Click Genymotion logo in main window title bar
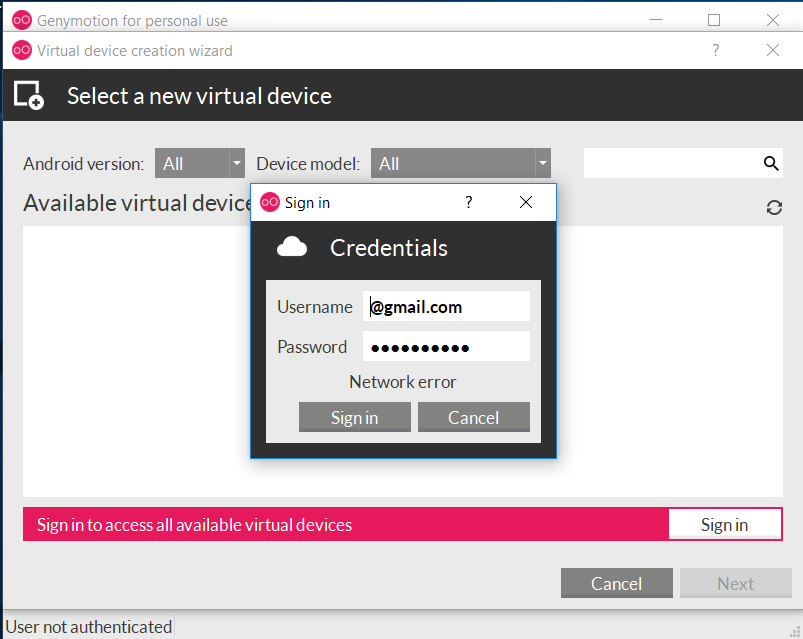The image size is (803, 639). click(x=22, y=20)
